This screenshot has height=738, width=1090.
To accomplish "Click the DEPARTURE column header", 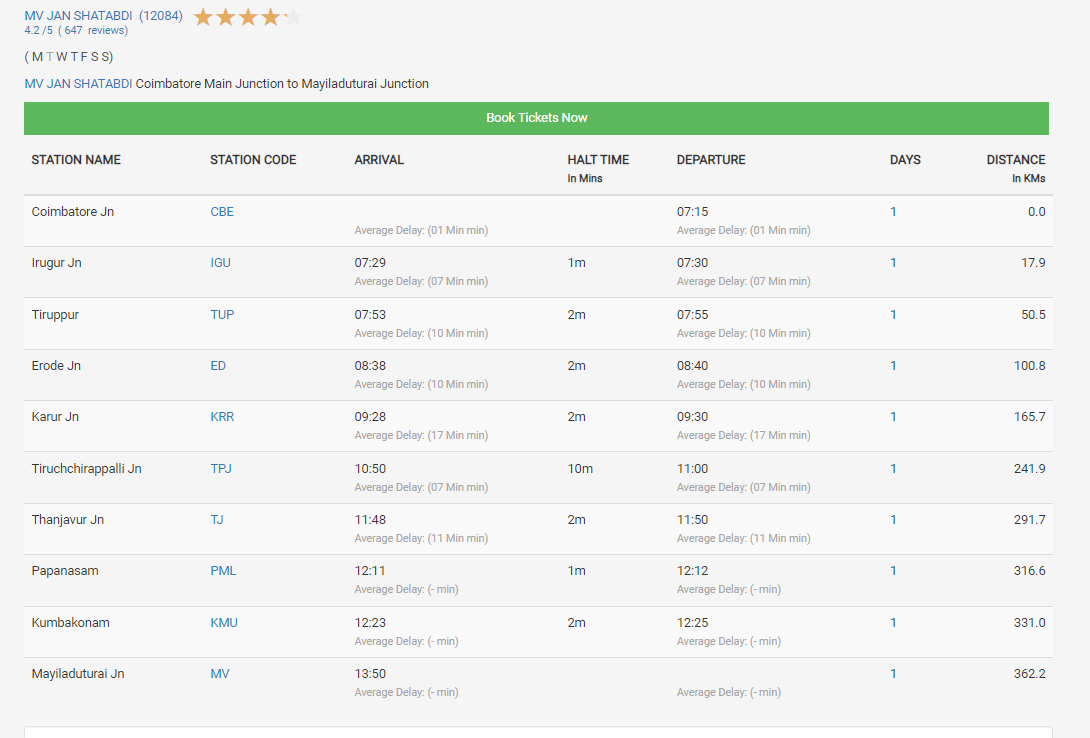I will 711,160.
